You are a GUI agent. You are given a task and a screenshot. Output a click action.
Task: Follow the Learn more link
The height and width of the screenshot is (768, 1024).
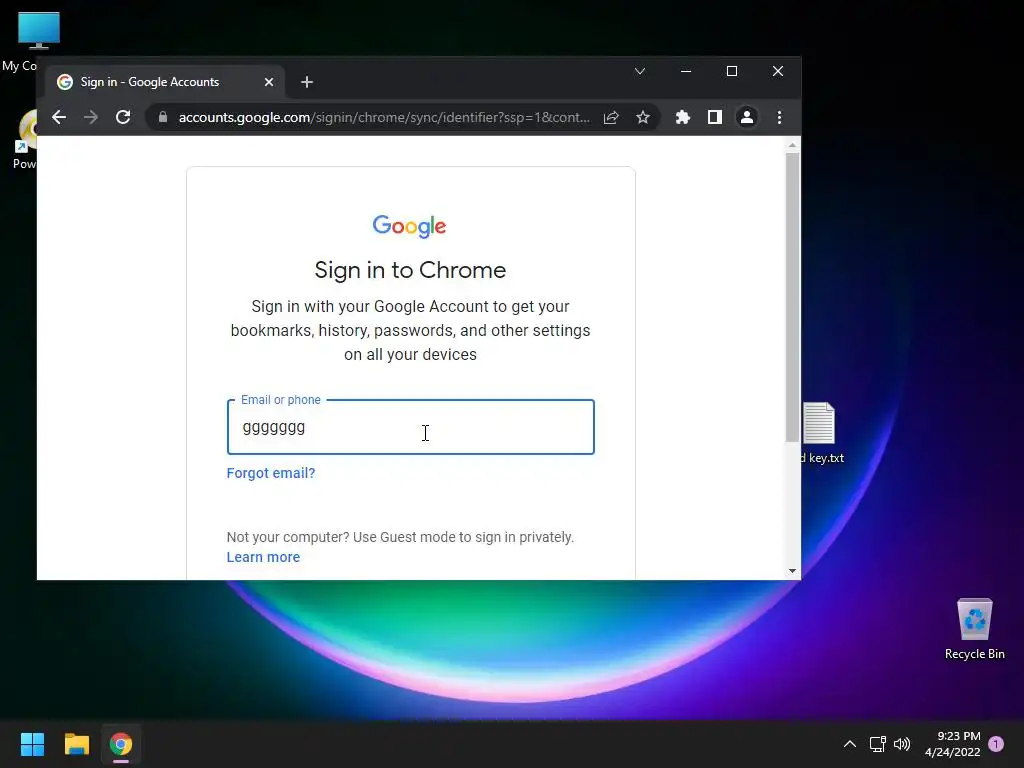click(x=263, y=557)
